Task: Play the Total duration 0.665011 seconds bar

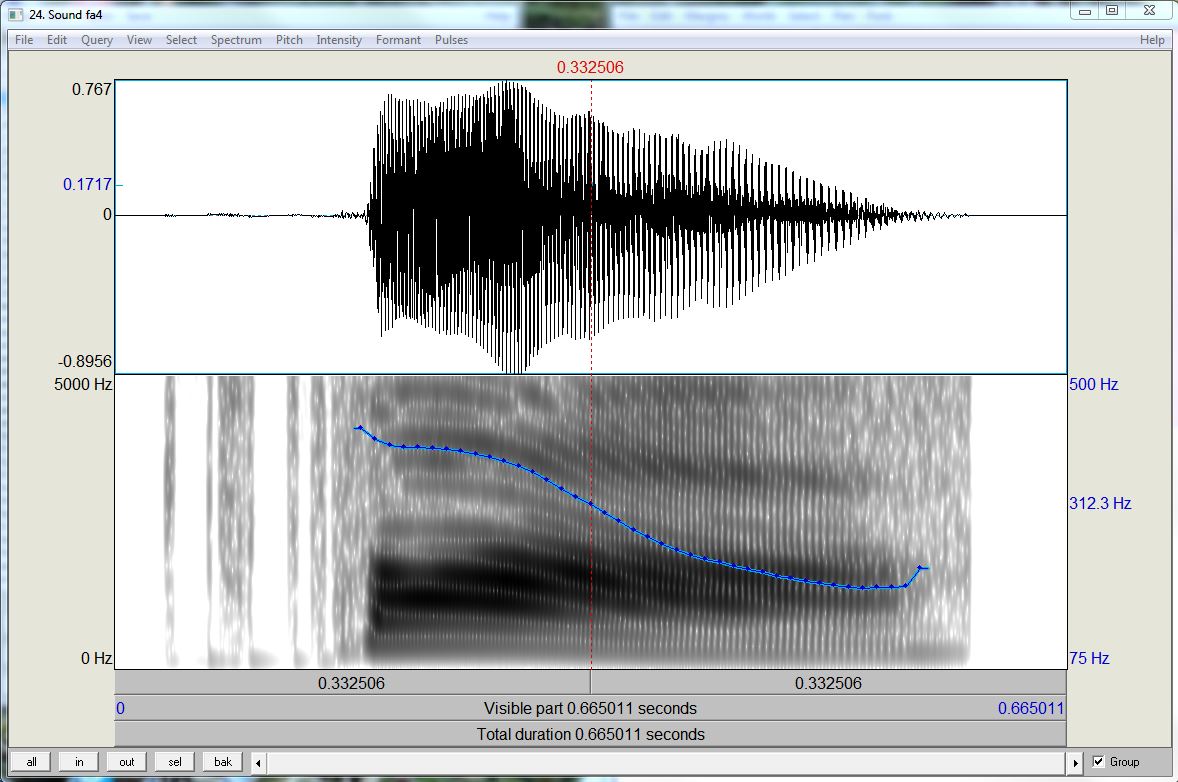Action: [x=591, y=734]
